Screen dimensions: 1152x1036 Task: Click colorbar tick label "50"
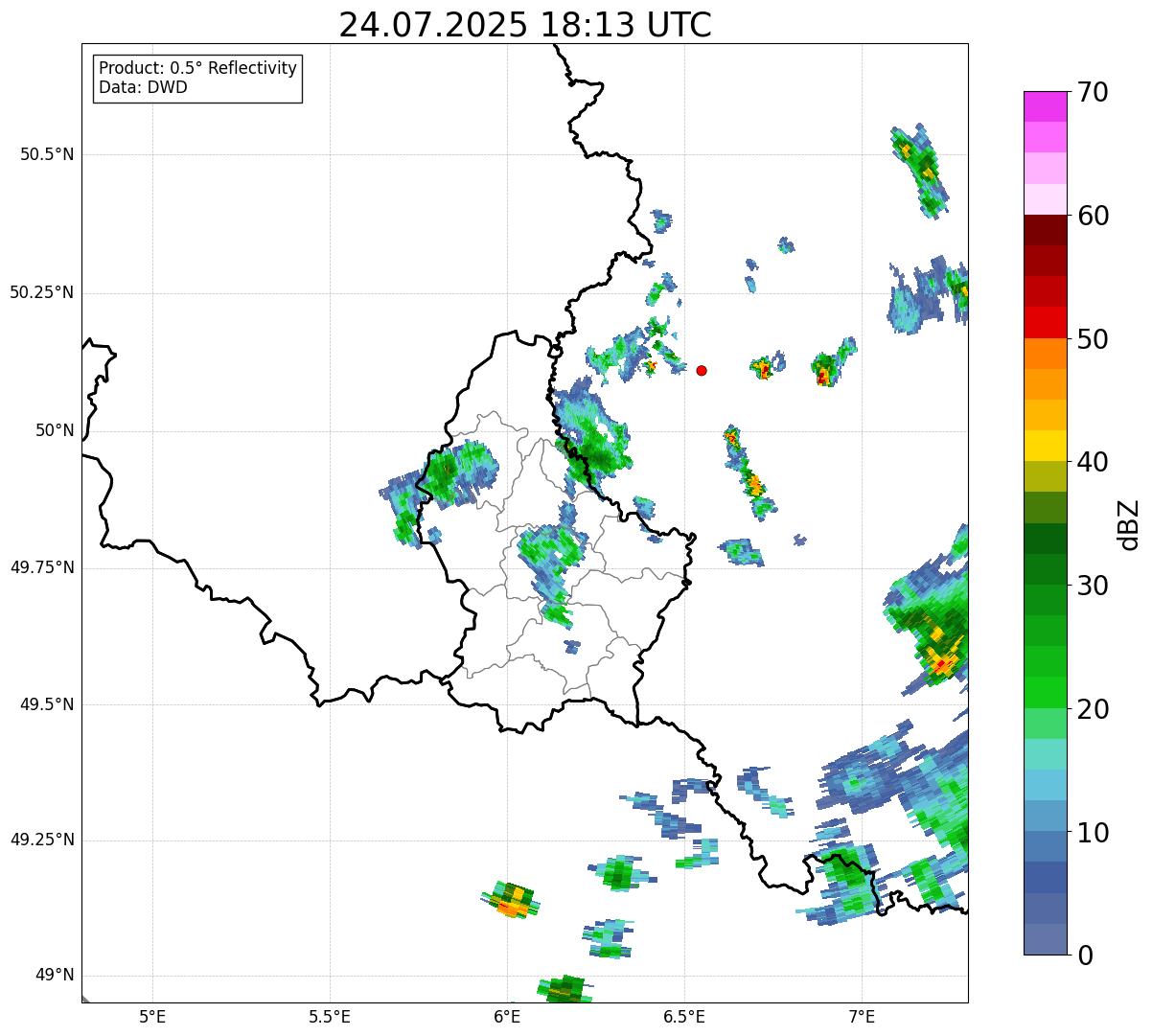tap(1093, 339)
